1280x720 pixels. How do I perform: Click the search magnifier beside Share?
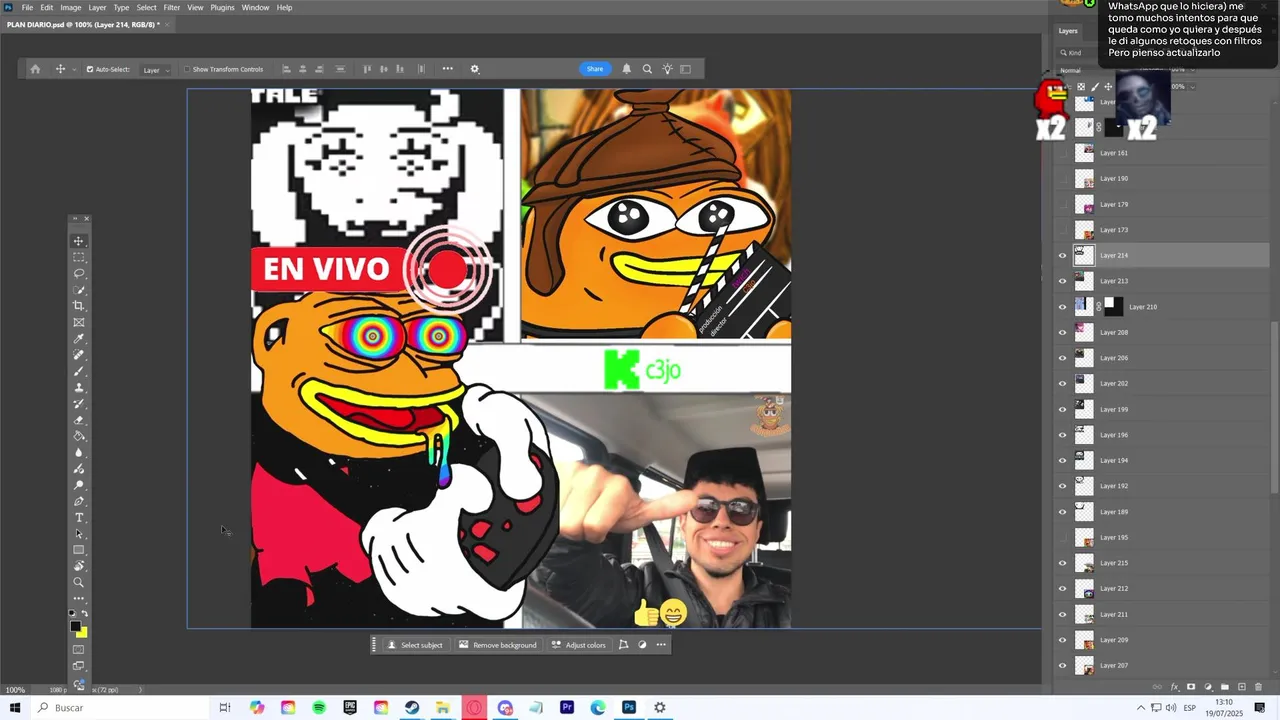pos(647,69)
